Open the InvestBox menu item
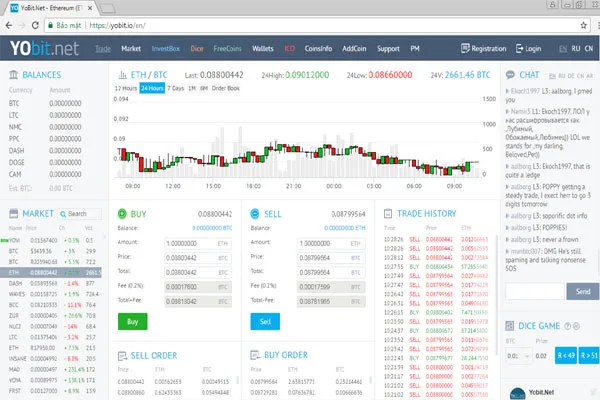The image size is (600, 400). [x=166, y=49]
